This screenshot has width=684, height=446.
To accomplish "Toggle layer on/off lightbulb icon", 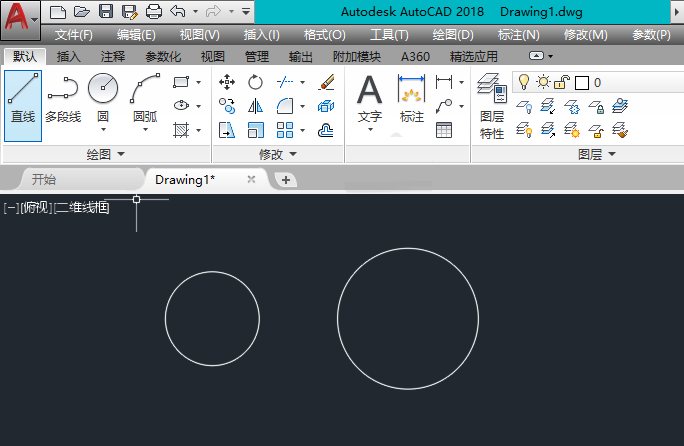I will (x=523, y=82).
